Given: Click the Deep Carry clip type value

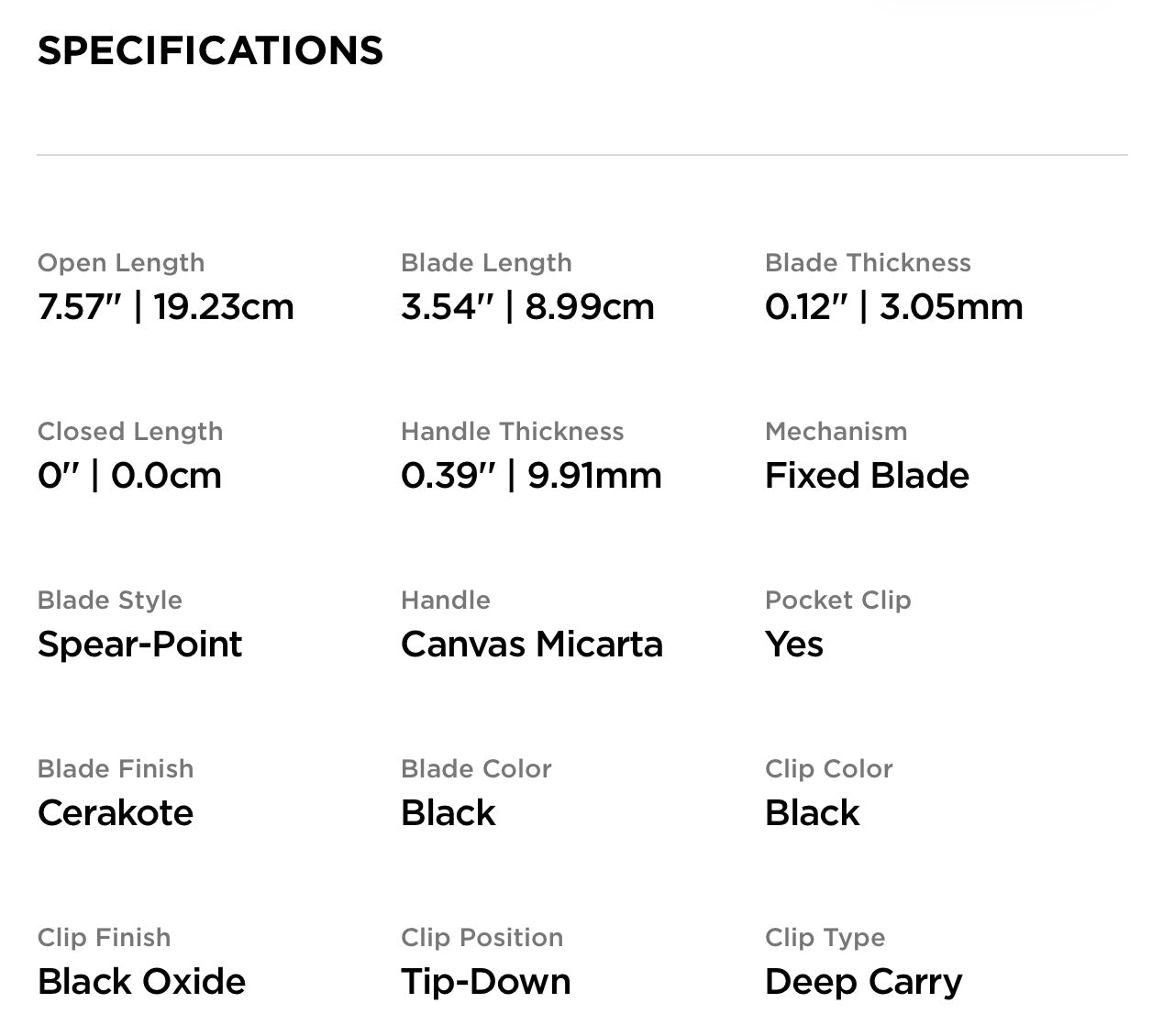Looking at the screenshot, I should click(x=864, y=982).
